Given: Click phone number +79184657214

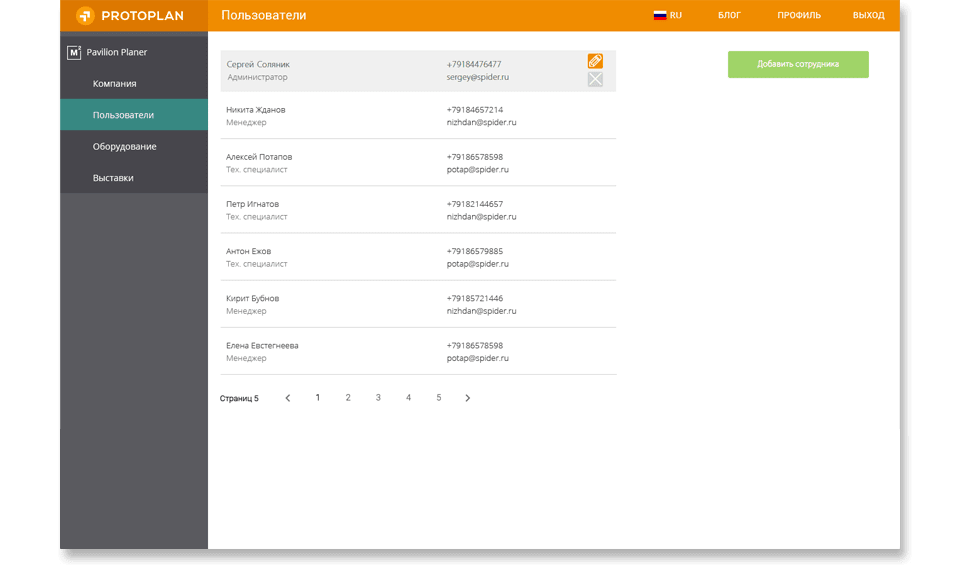Looking at the screenshot, I should click(474, 110).
